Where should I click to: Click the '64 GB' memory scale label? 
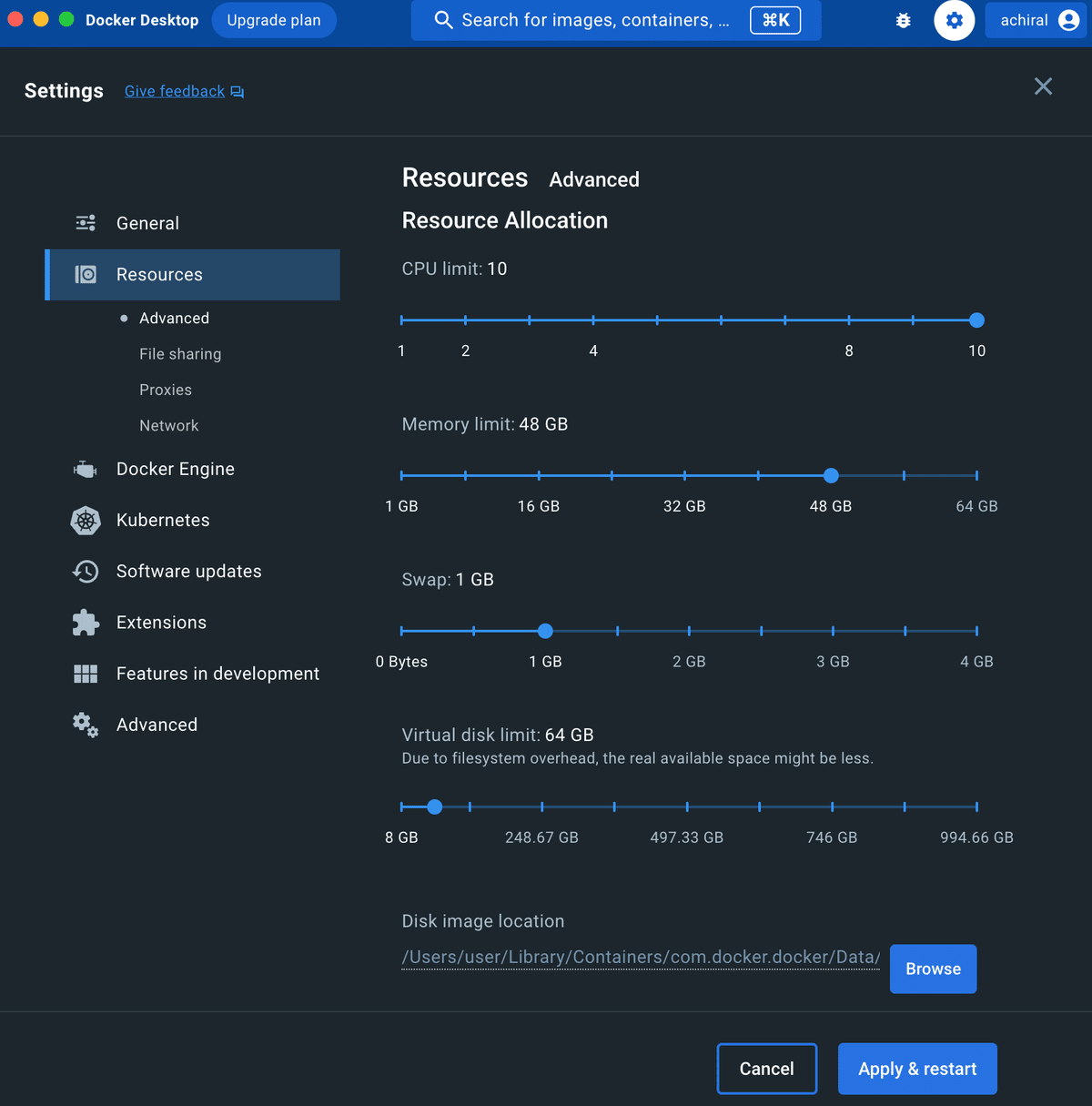click(x=976, y=506)
